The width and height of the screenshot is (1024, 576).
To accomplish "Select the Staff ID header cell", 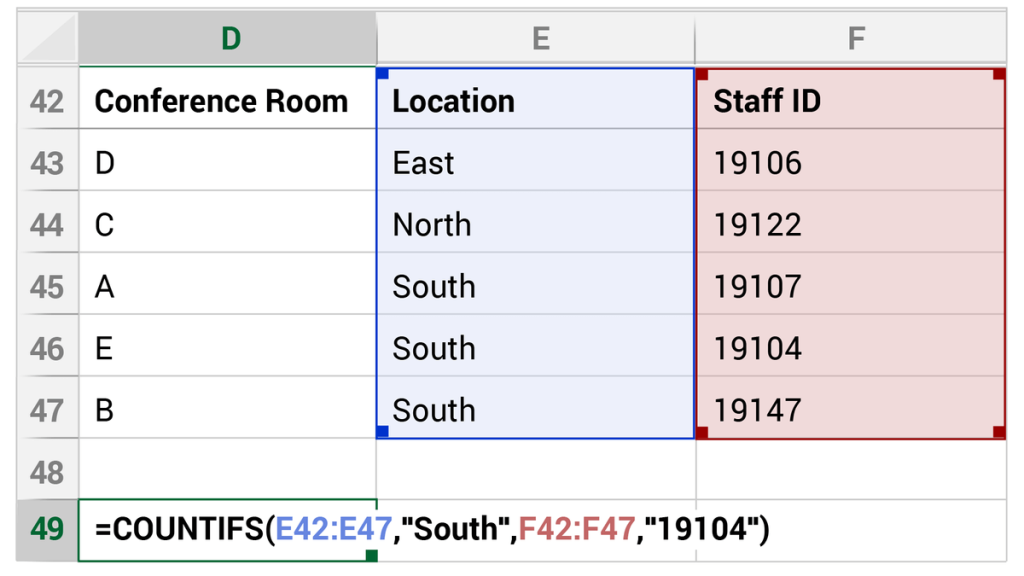I will click(852, 101).
